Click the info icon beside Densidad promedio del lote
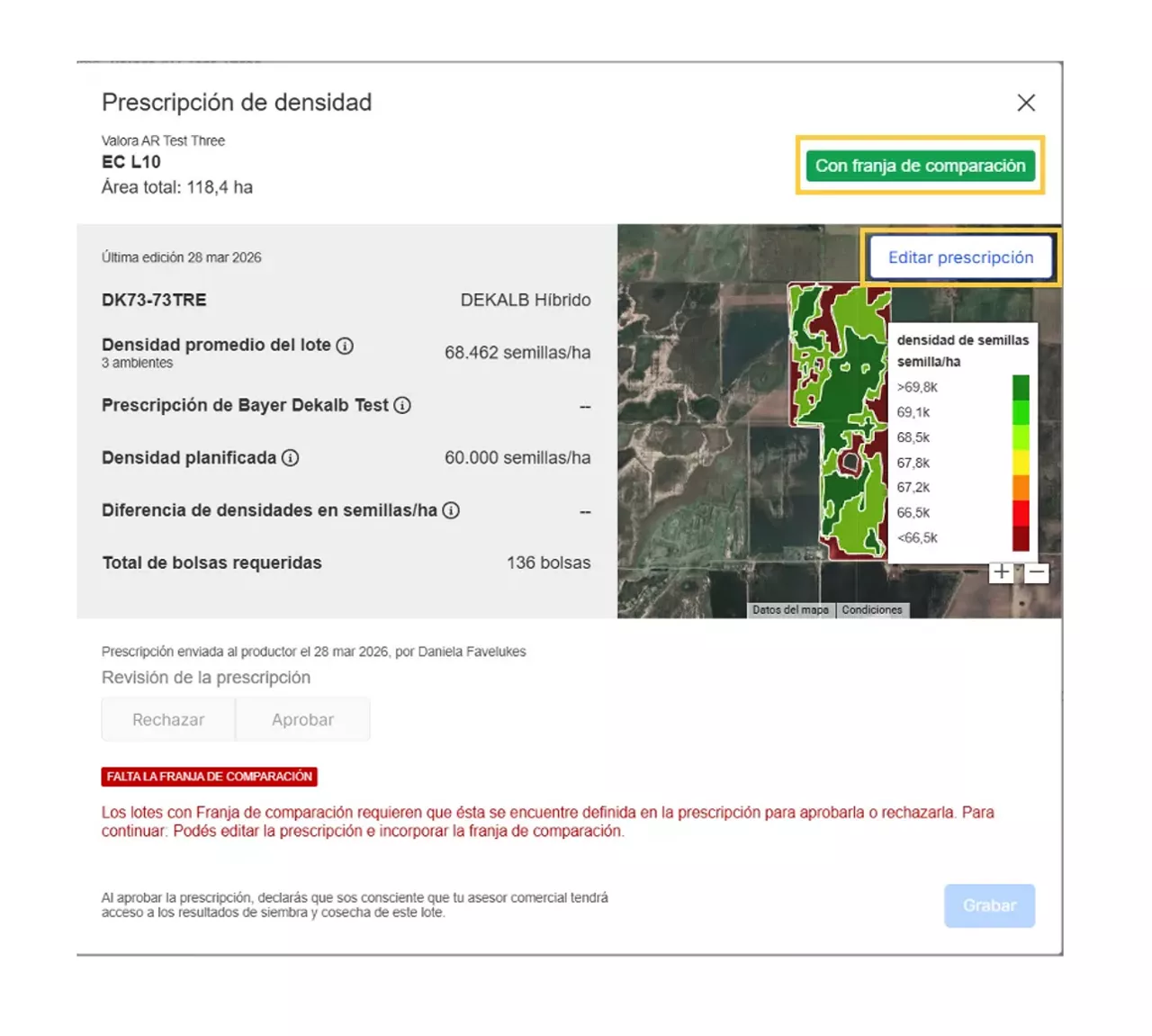This screenshot has height=1036, width=1152. [346, 345]
